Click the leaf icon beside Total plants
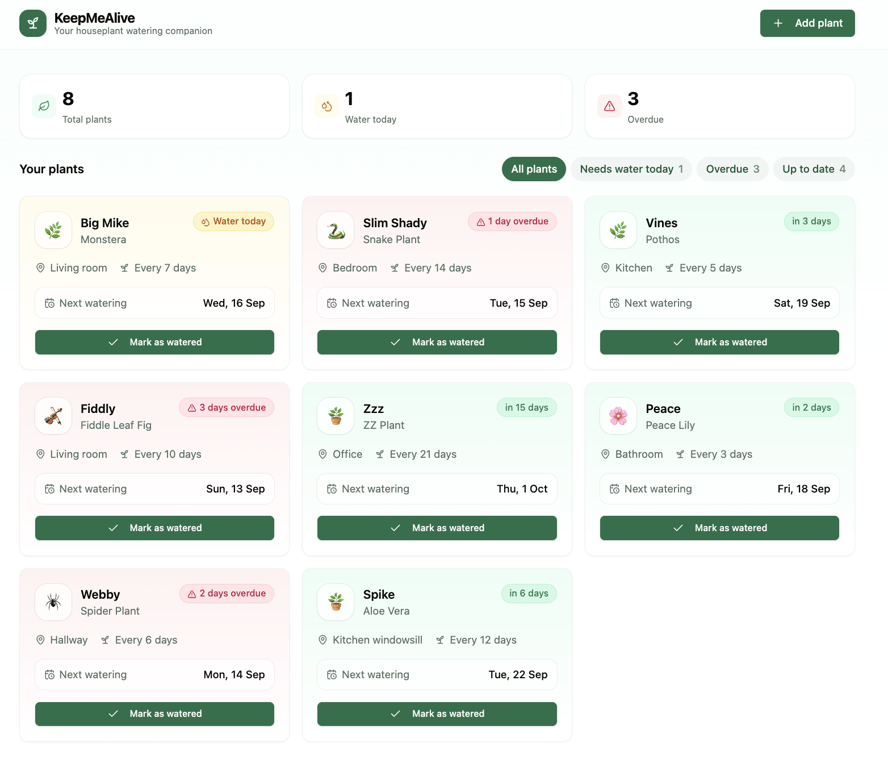 44,106
